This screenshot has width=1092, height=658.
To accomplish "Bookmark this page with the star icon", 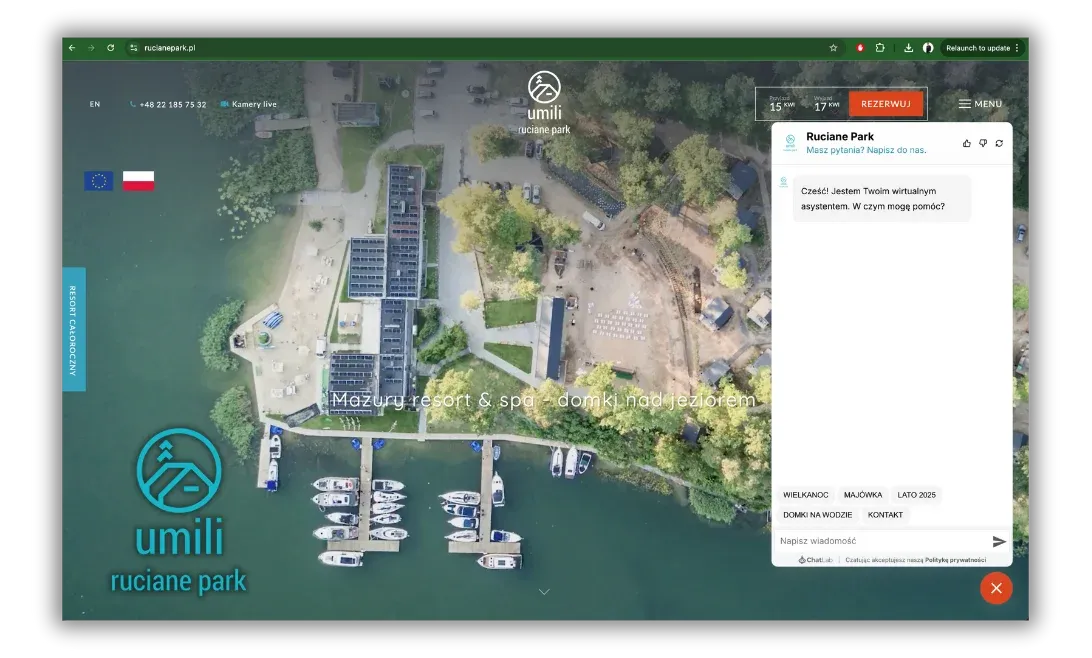I will (x=833, y=48).
